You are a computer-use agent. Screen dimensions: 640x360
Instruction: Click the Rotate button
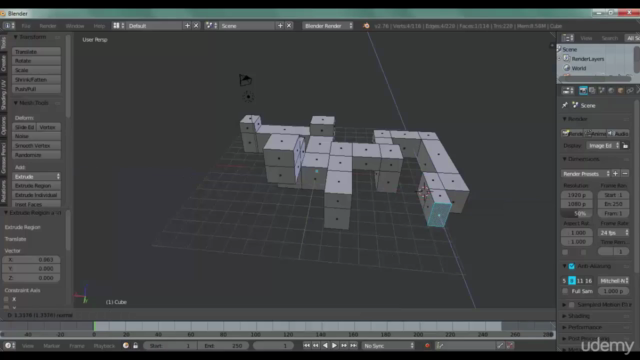coord(36,61)
